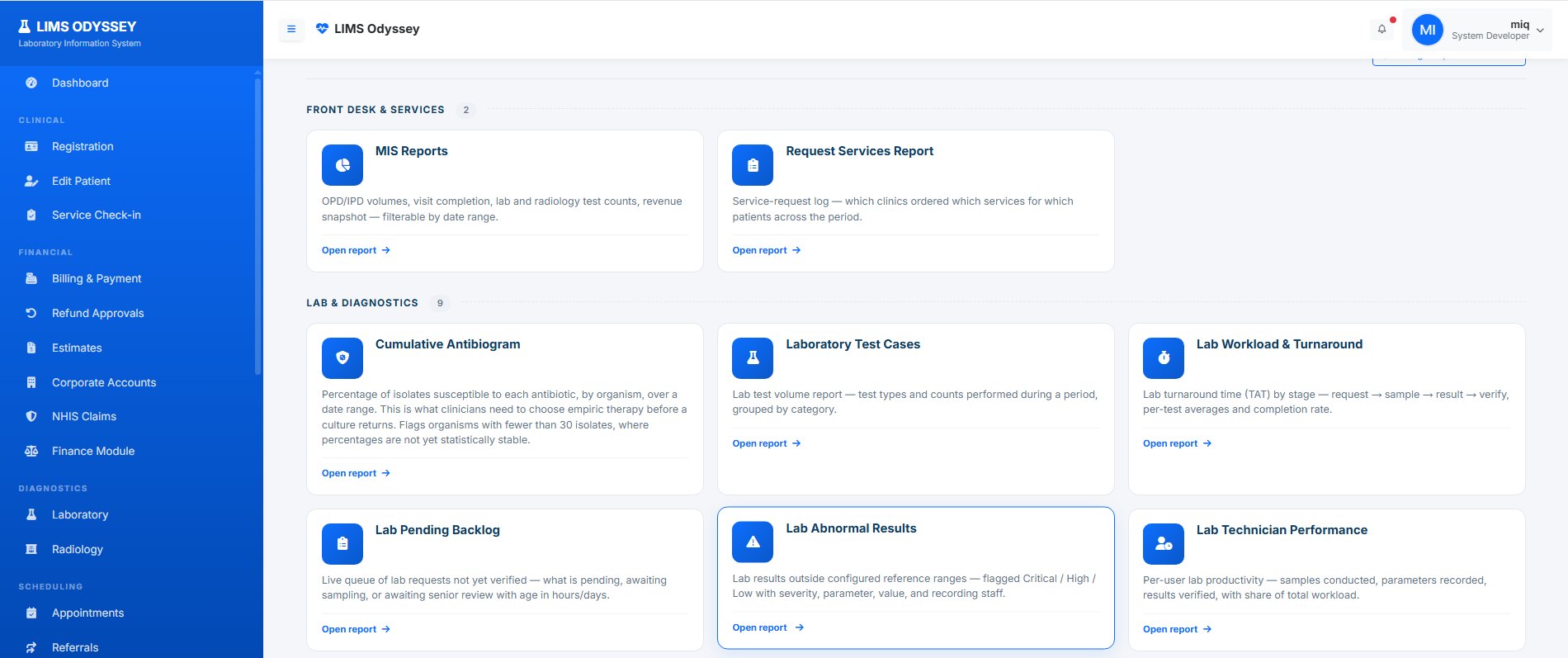Click the Cumulative Antibiogram card title
The height and width of the screenshot is (658, 1568).
coord(447,344)
